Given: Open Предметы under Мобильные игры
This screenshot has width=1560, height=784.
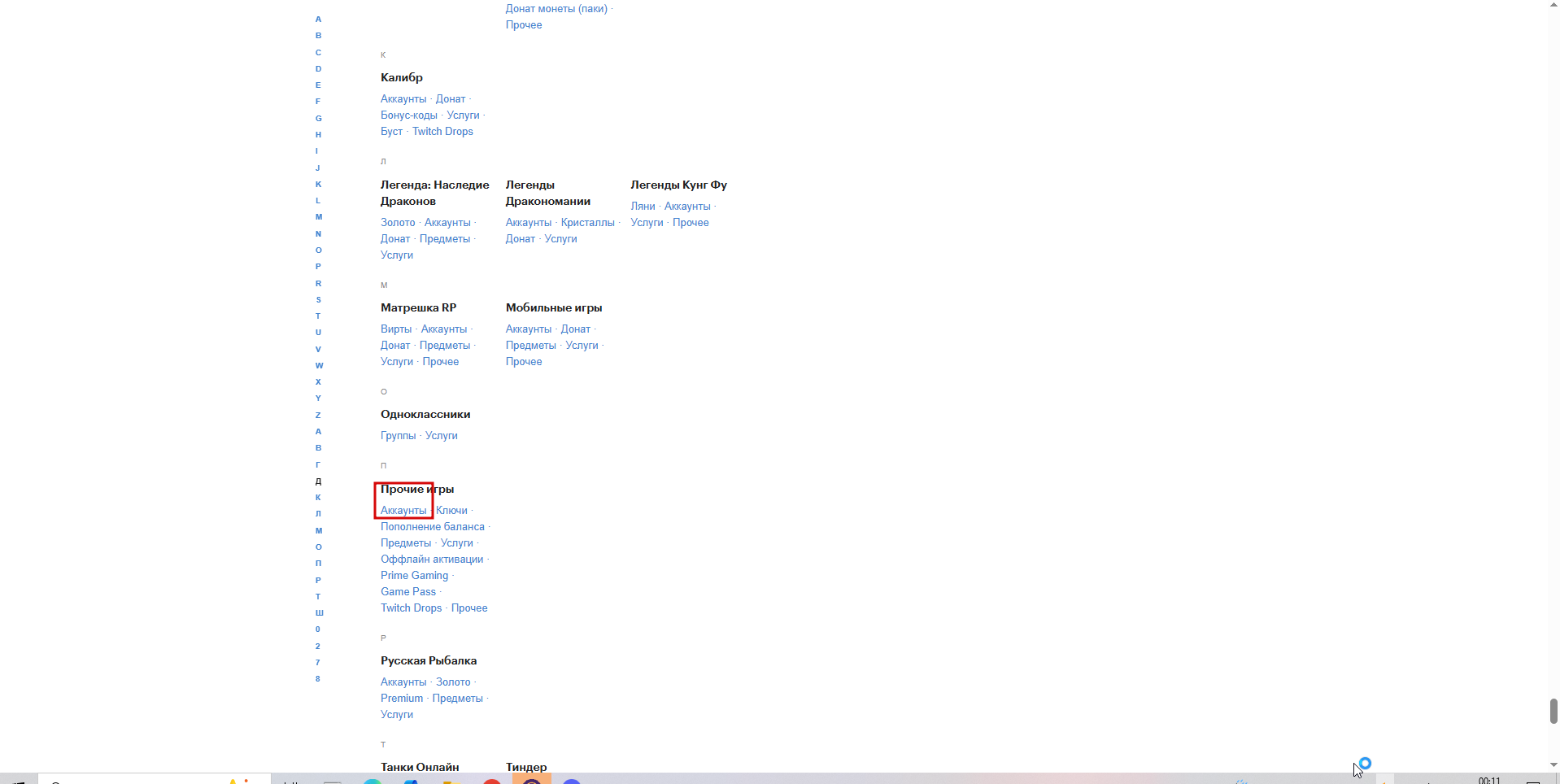Looking at the screenshot, I should pyautogui.click(x=531, y=346).
